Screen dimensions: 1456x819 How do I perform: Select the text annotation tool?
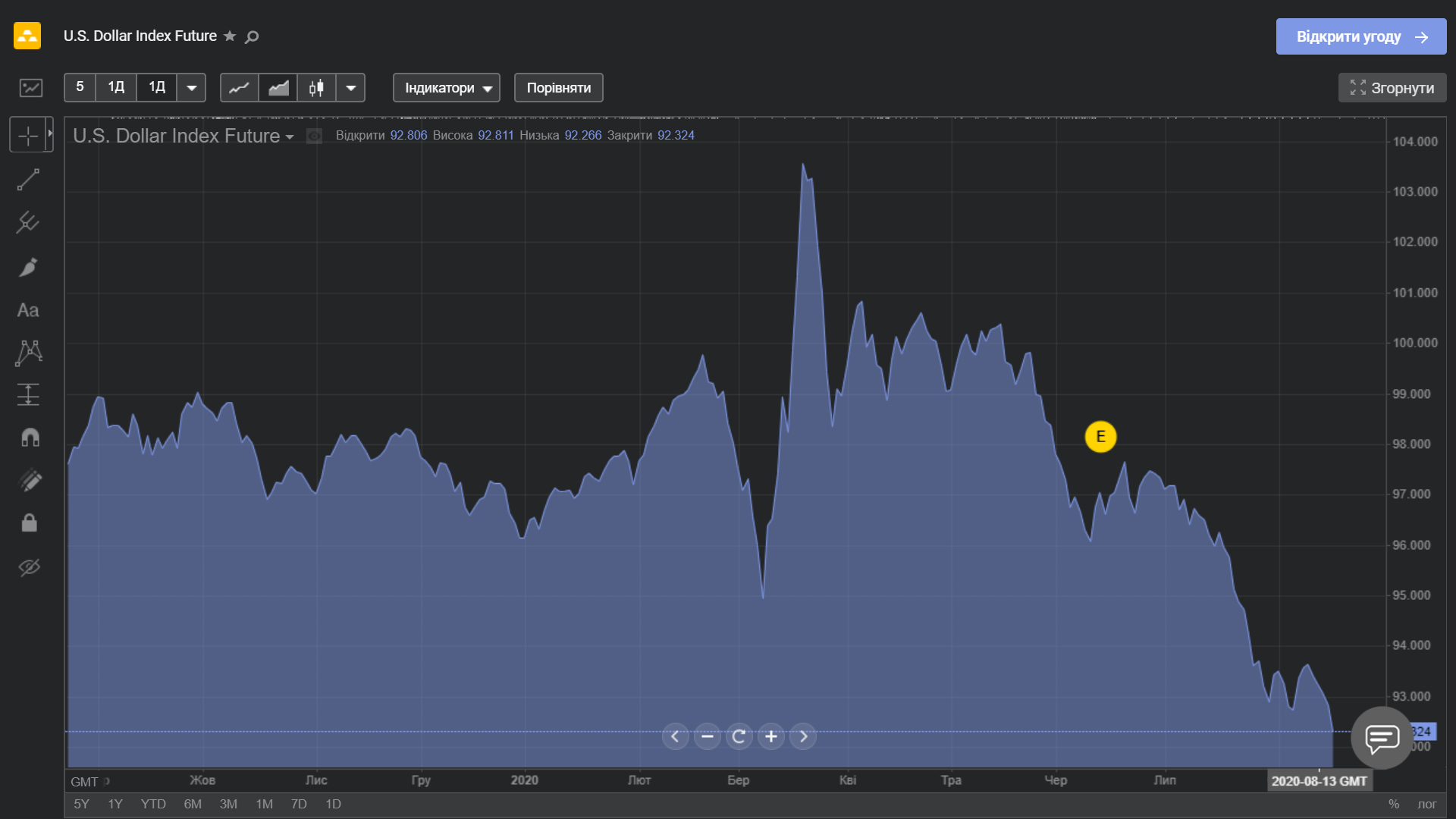point(28,310)
